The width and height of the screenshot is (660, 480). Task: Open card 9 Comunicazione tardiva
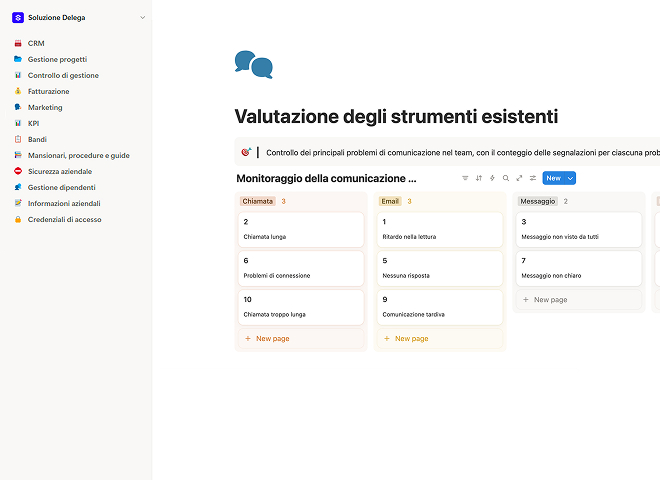click(440, 307)
